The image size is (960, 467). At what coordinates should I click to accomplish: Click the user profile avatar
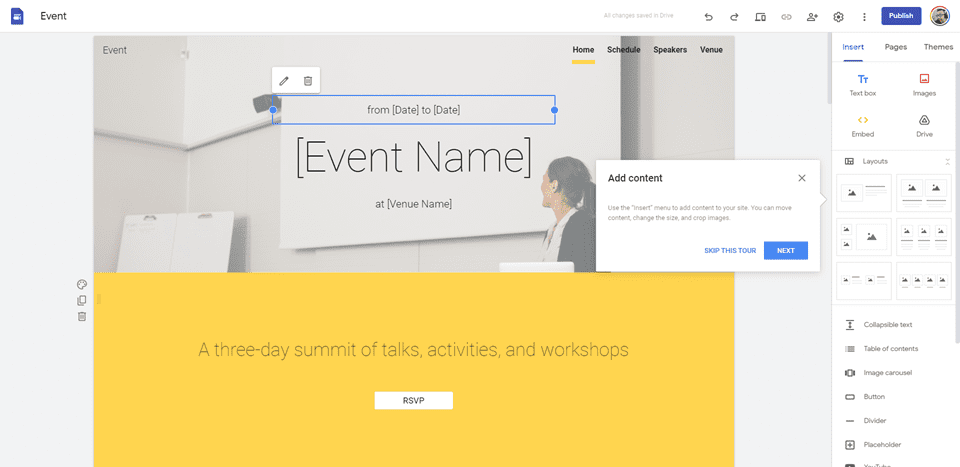pos(940,17)
